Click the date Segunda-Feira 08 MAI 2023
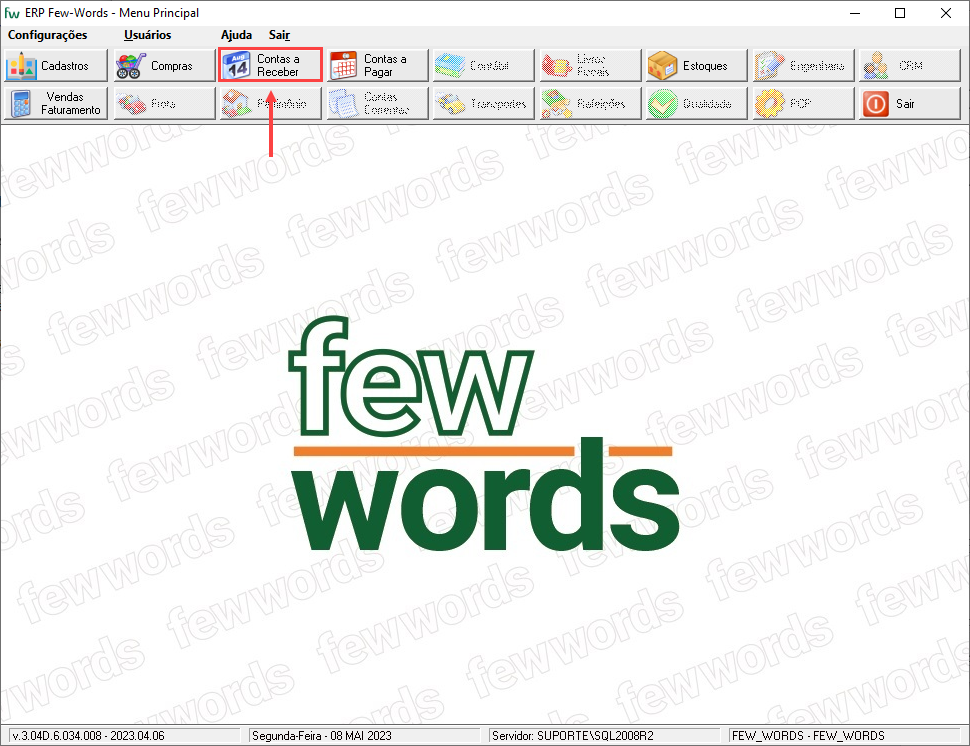Viewport: 970px width, 746px height. pos(322,735)
